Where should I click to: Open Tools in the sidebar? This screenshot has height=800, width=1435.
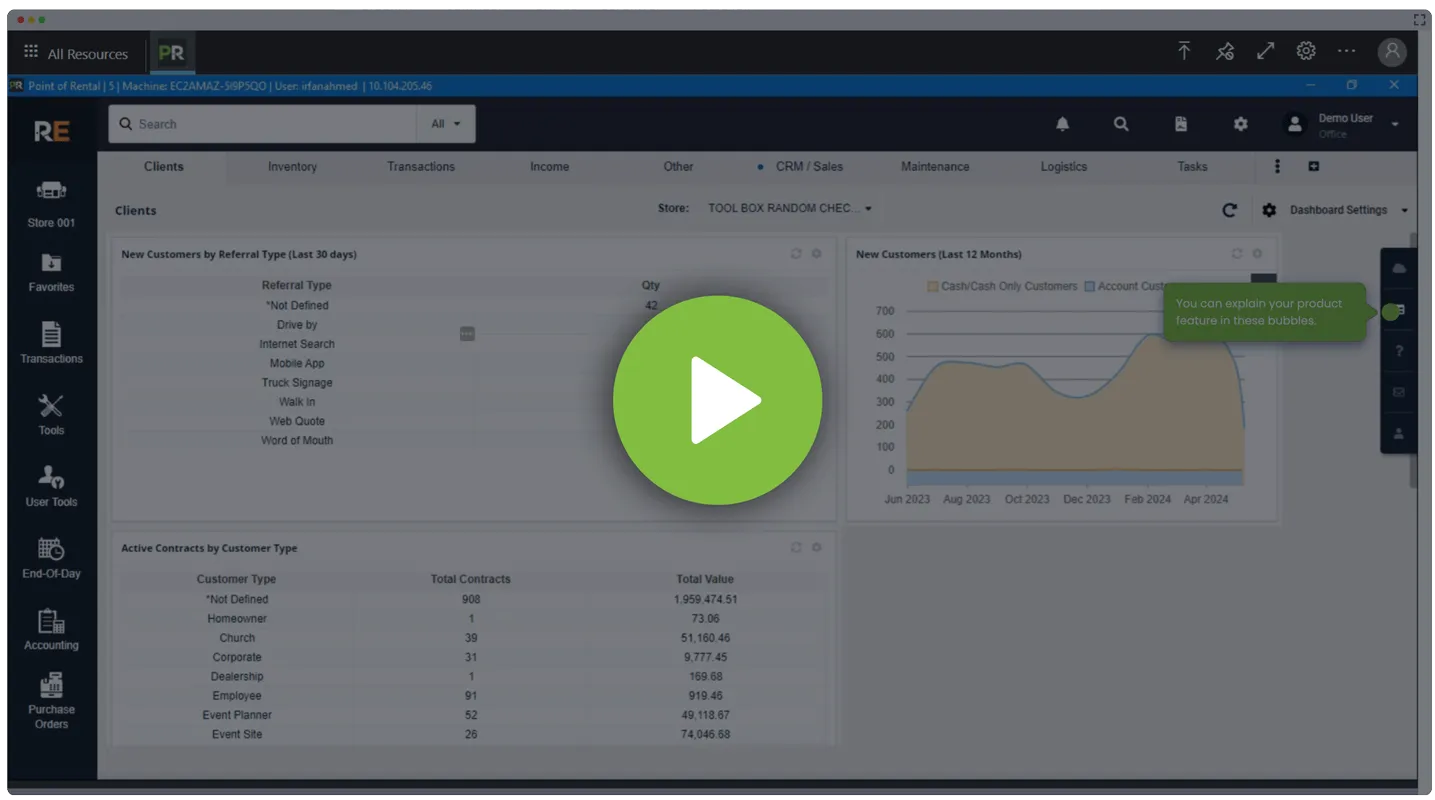51,415
